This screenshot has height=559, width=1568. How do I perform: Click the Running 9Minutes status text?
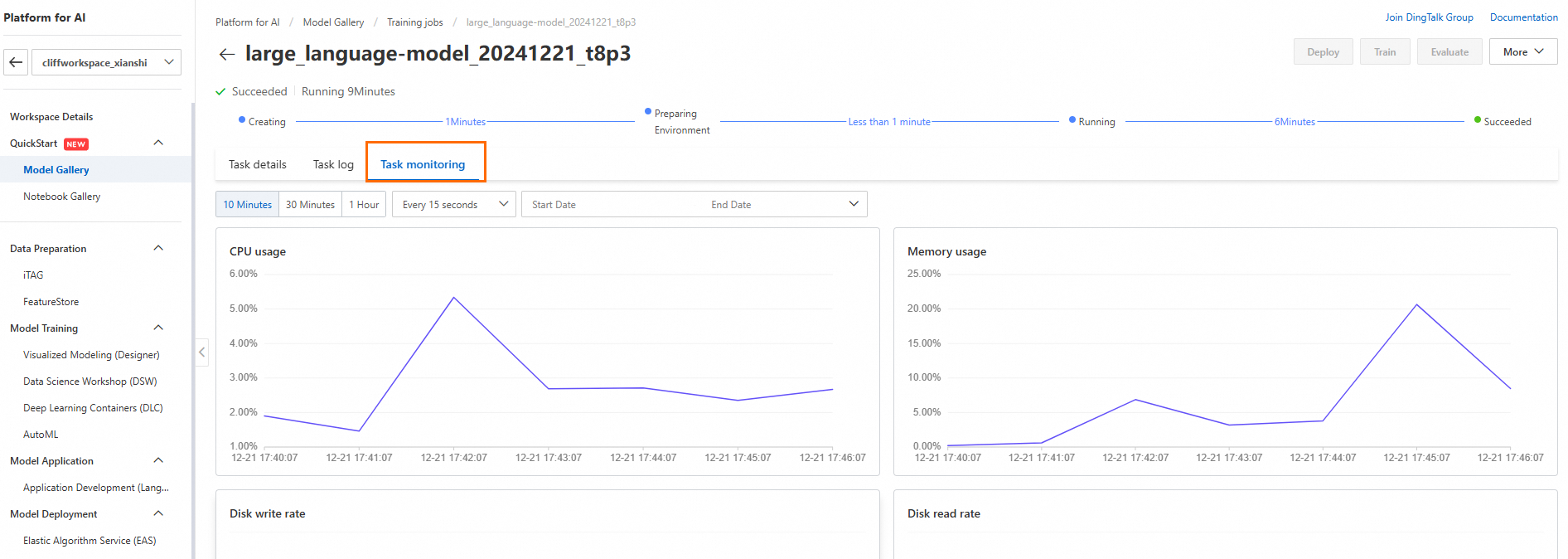click(x=348, y=92)
